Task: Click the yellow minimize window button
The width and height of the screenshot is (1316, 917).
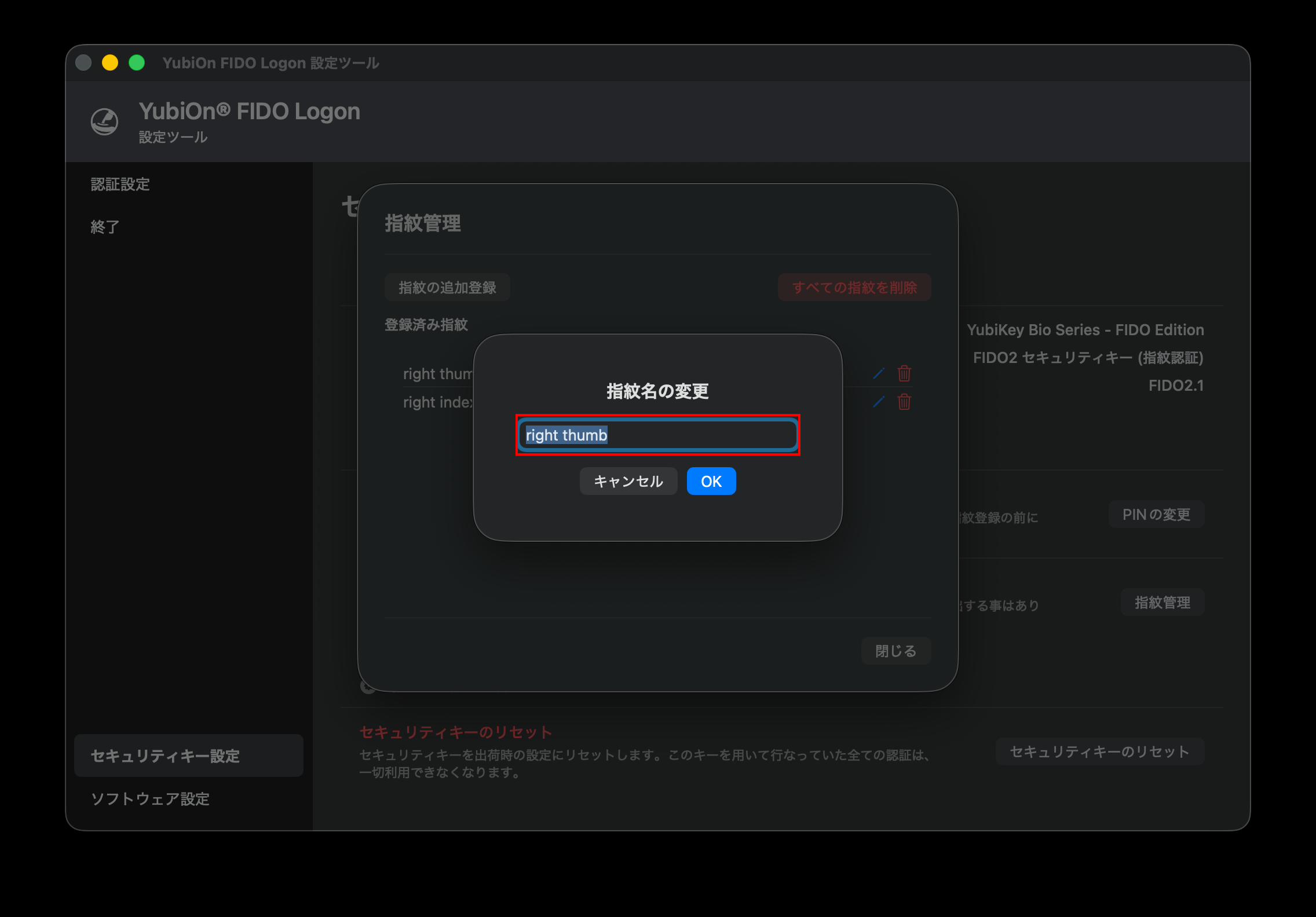Action: click(x=110, y=63)
